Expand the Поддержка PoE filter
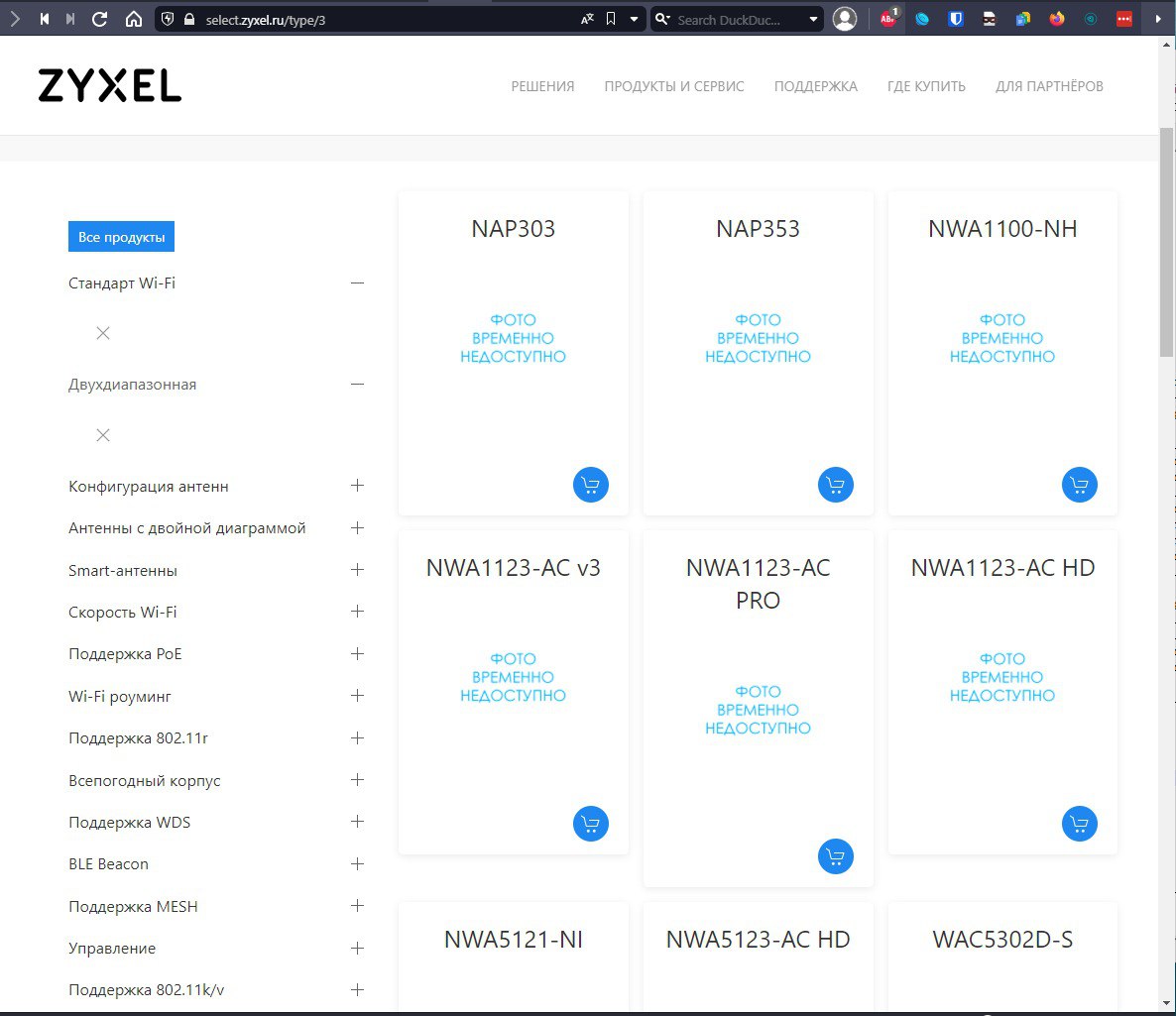Image resolution: width=1176 pixels, height=1016 pixels. pyautogui.click(x=357, y=654)
